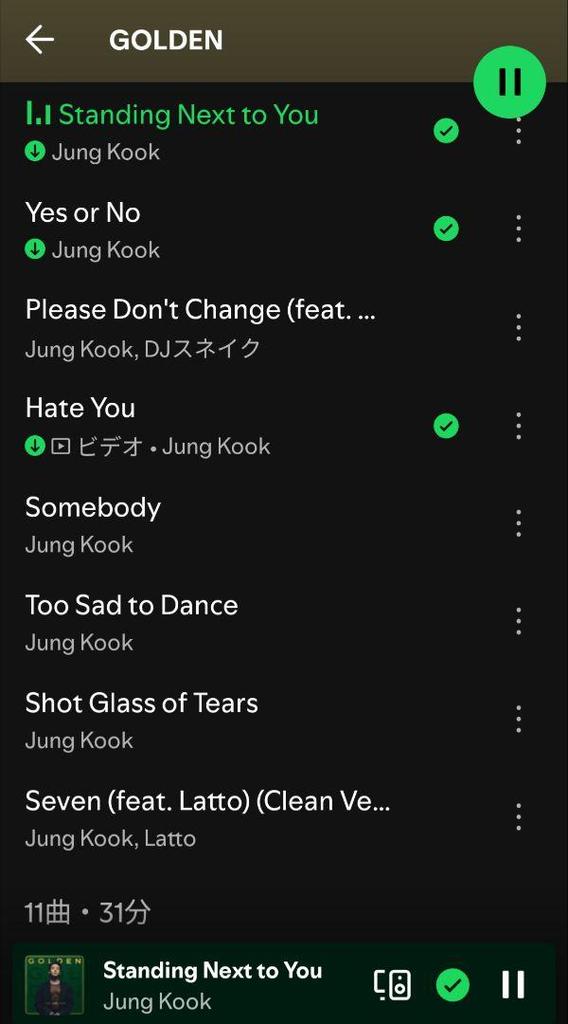The width and height of the screenshot is (568, 1024).
Task: Open more options for Yes or No
Action: tap(518, 229)
